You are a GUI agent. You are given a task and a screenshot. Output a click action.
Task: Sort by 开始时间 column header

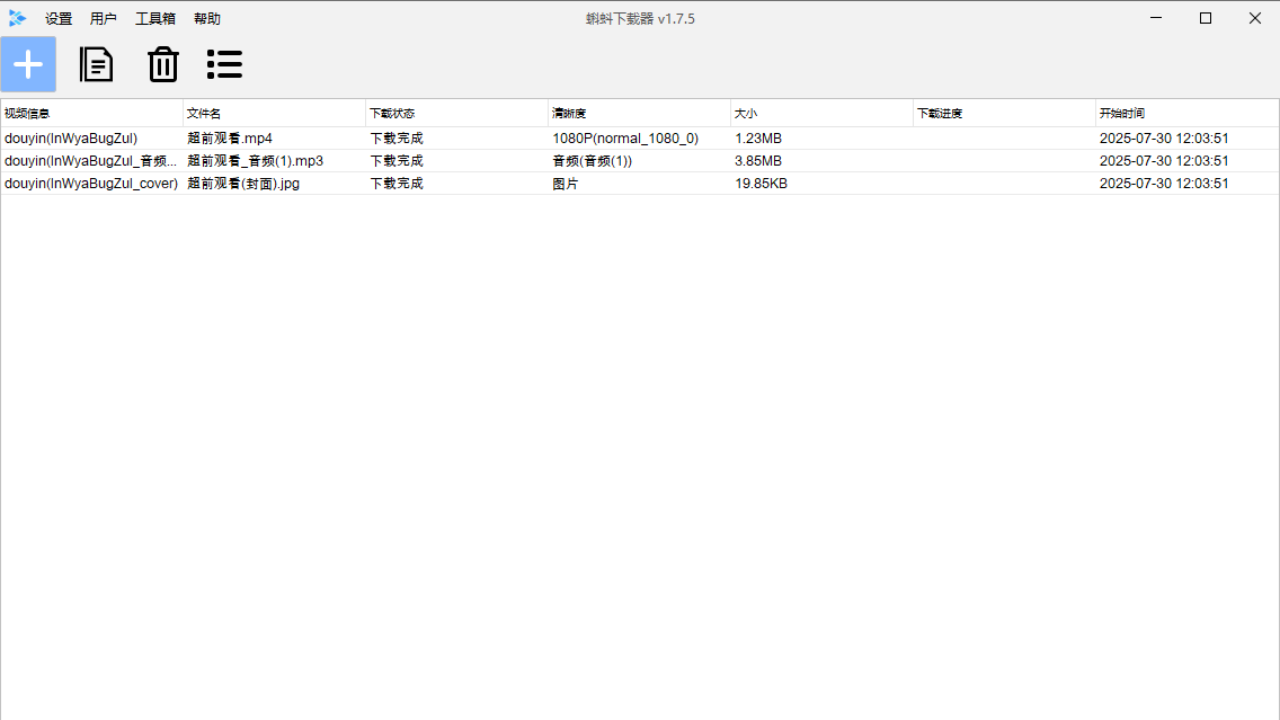1186,113
